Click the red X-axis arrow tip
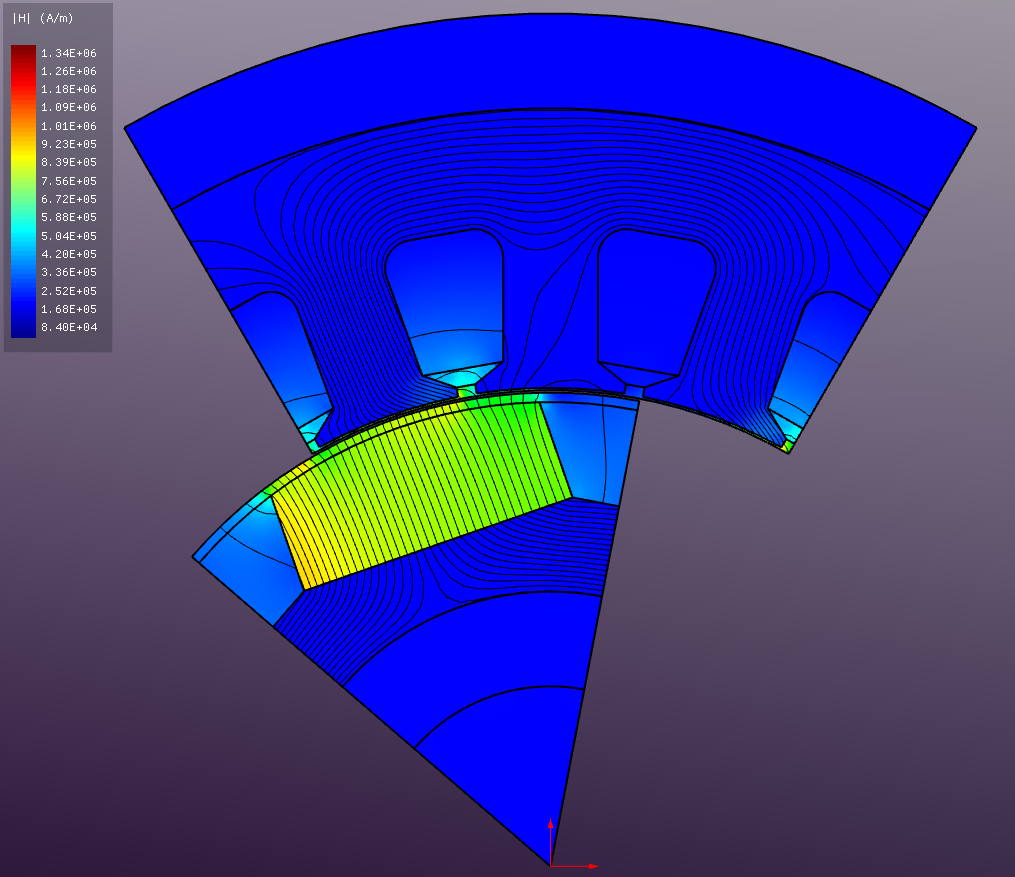This screenshot has width=1015, height=877. click(x=594, y=865)
